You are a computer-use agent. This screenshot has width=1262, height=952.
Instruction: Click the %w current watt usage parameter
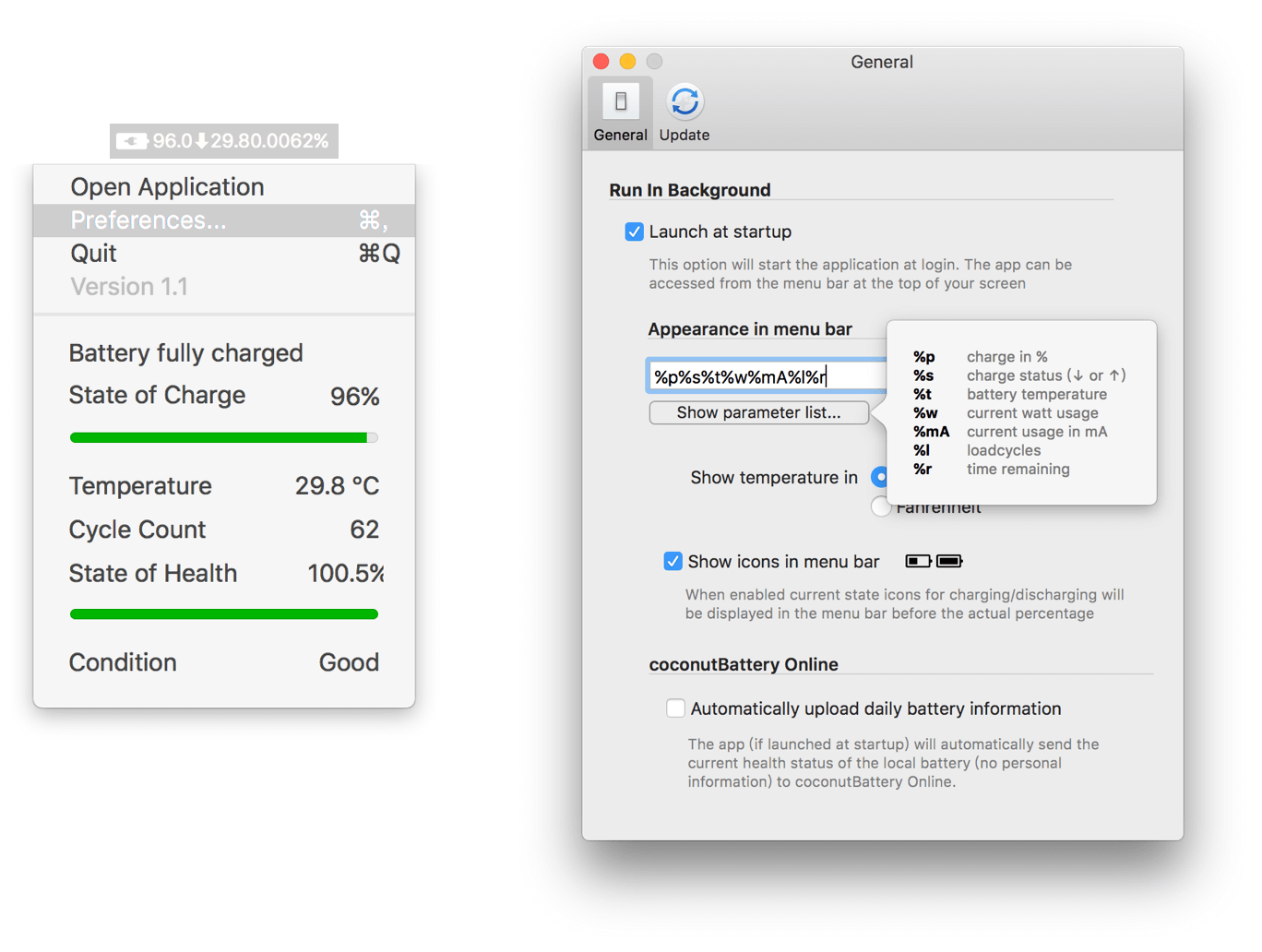click(x=1006, y=413)
